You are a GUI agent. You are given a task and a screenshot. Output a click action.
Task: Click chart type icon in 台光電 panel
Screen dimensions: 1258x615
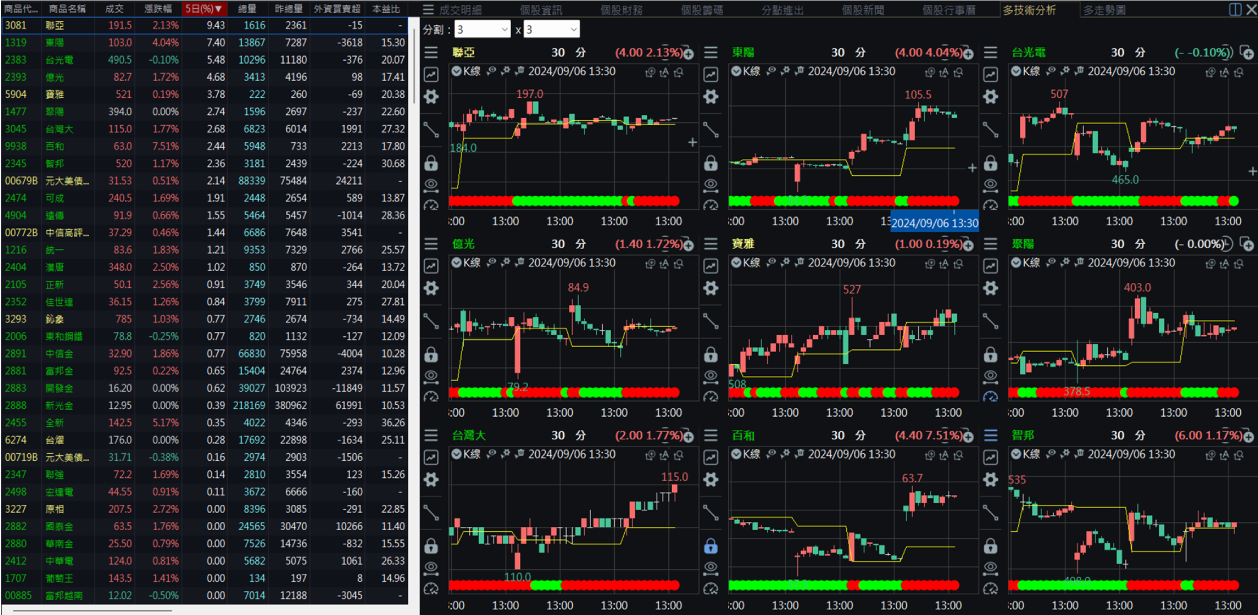pos(990,74)
